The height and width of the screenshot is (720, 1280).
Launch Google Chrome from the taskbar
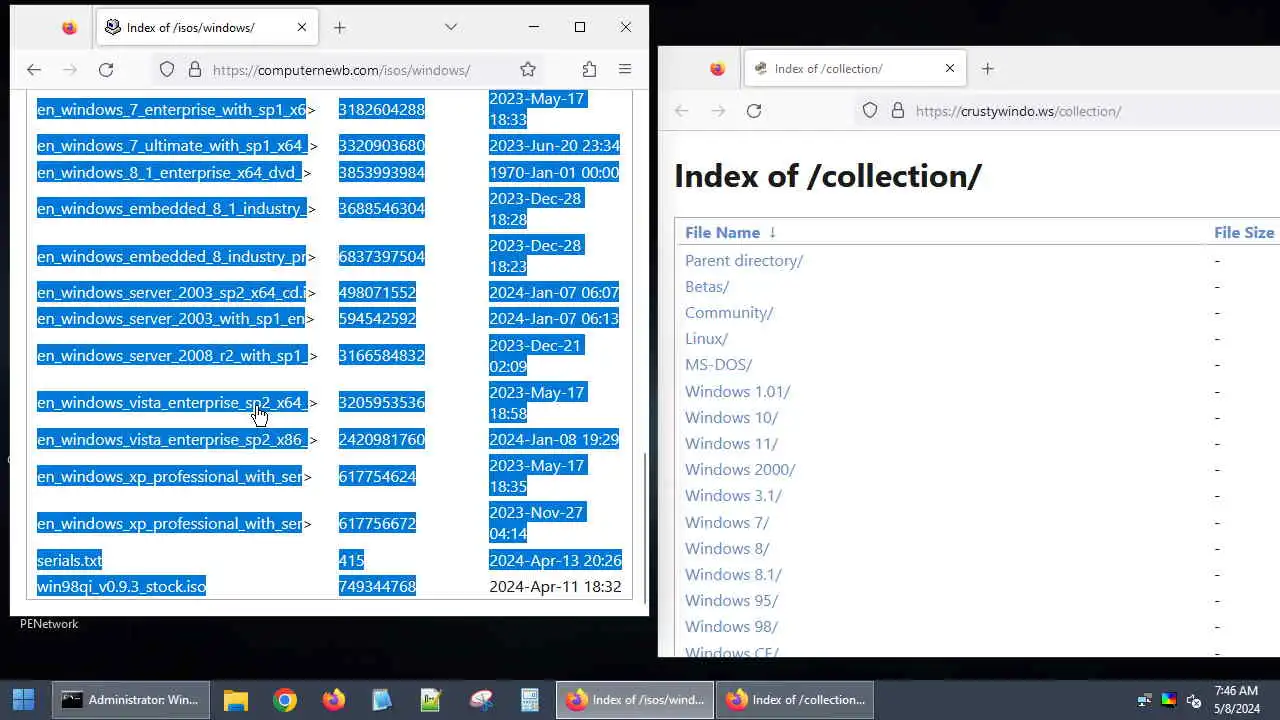285,700
